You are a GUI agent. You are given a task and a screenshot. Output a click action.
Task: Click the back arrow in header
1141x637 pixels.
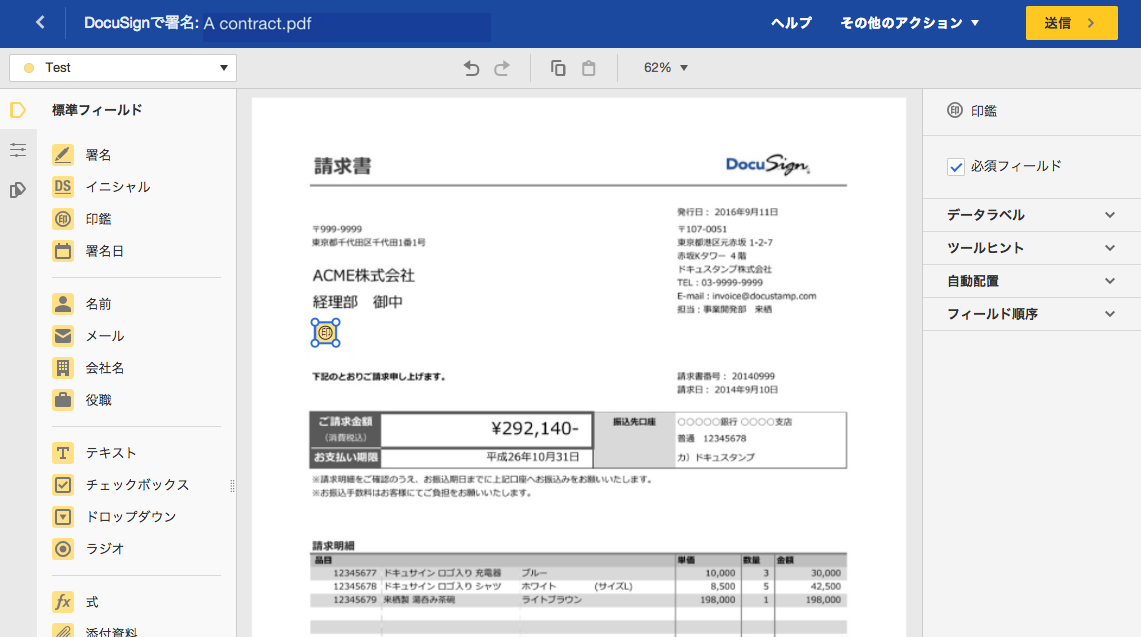40,23
